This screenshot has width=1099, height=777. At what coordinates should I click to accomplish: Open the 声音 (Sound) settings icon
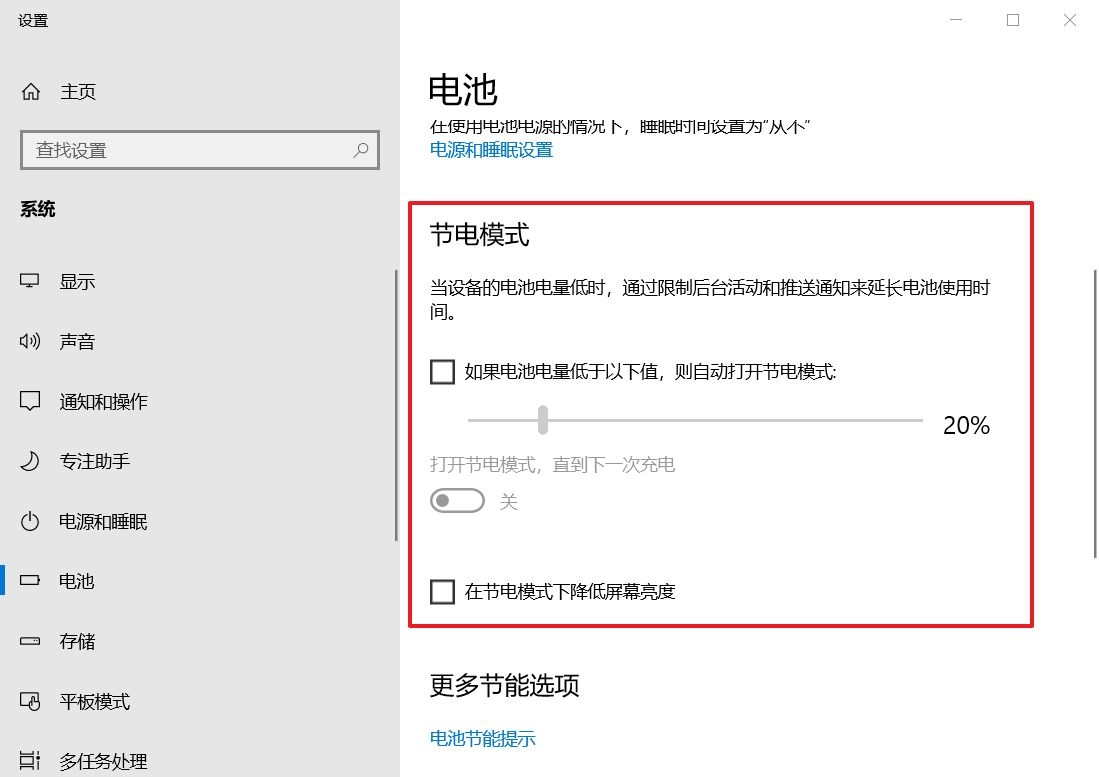click(x=30, y=341)
